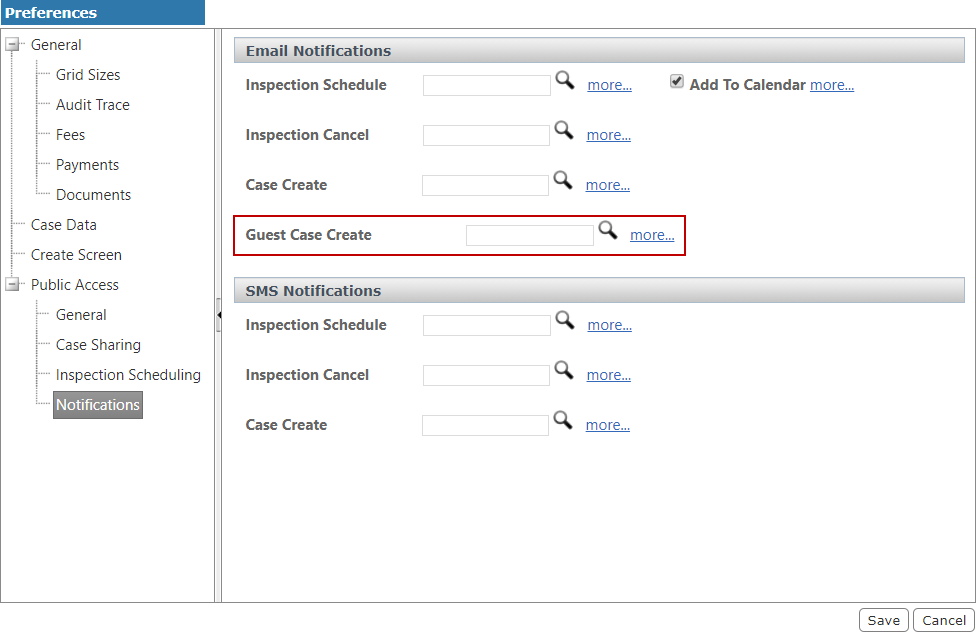The height and width of the screenshot is (632, 976).
Task: Click the Cancel button
Action: tap(943, 620)
